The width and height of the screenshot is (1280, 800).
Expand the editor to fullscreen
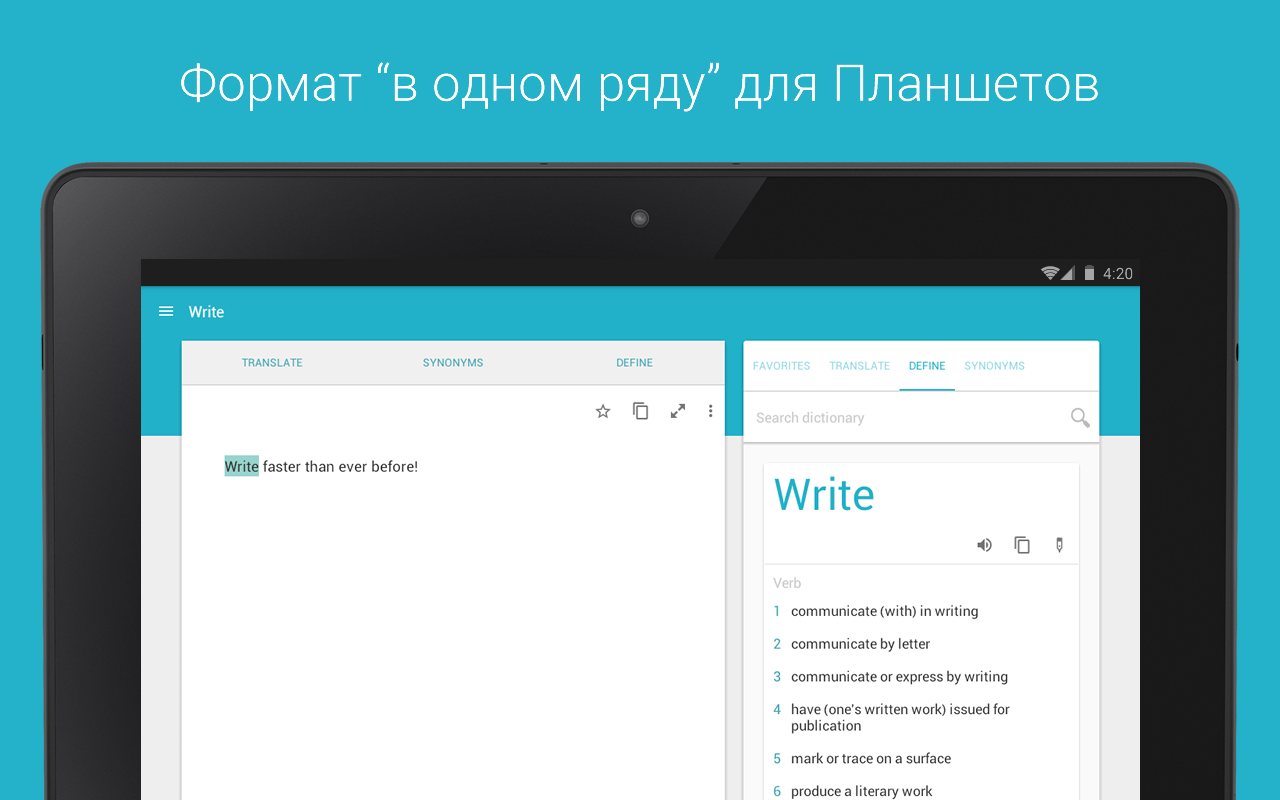[678, 411]
